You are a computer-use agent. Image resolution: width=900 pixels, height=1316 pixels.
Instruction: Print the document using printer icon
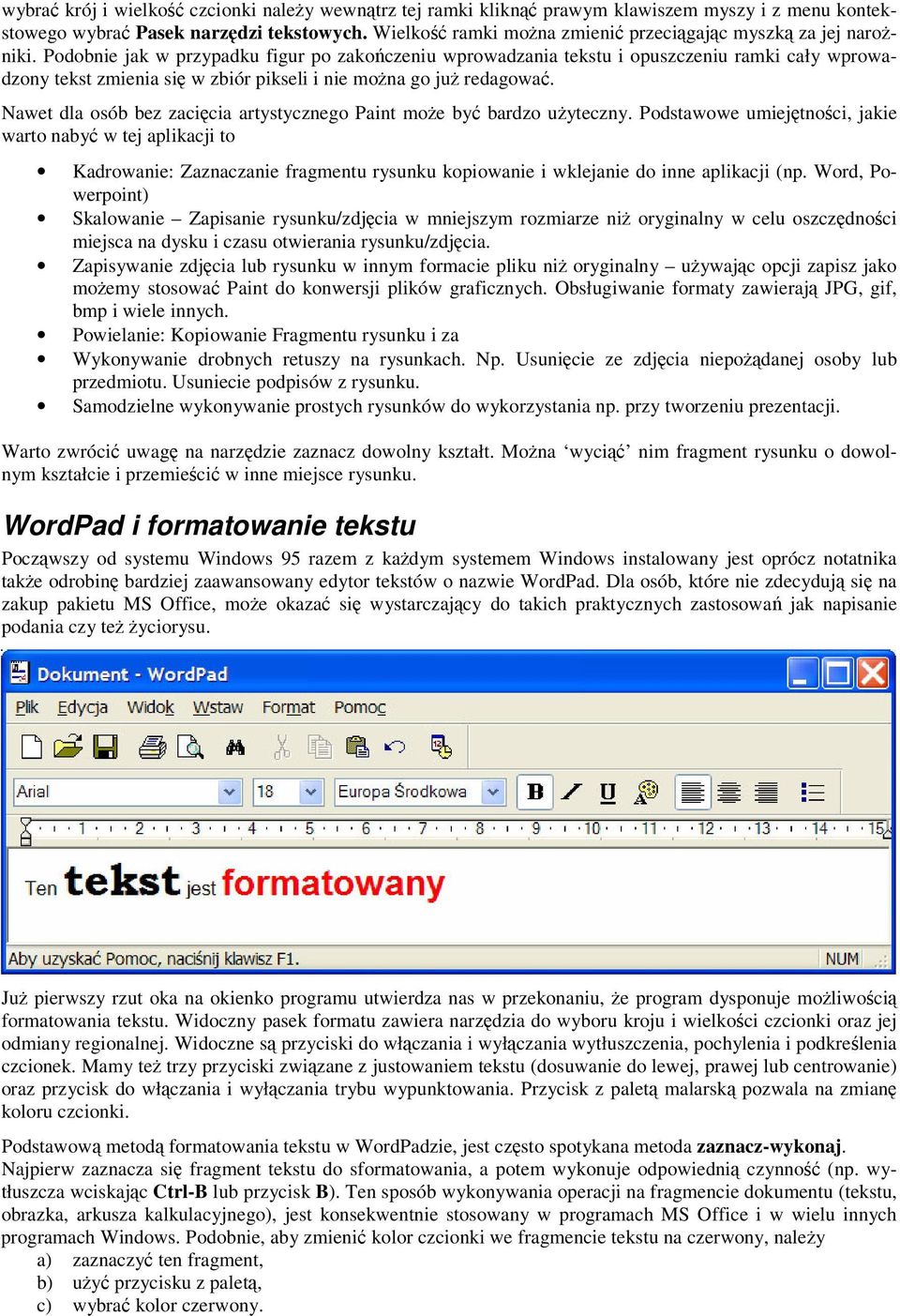point(152,747)
